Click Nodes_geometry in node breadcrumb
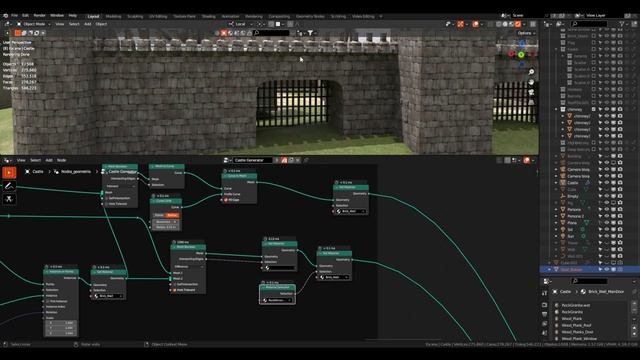 pyautogui.click(x=76, y=172)
